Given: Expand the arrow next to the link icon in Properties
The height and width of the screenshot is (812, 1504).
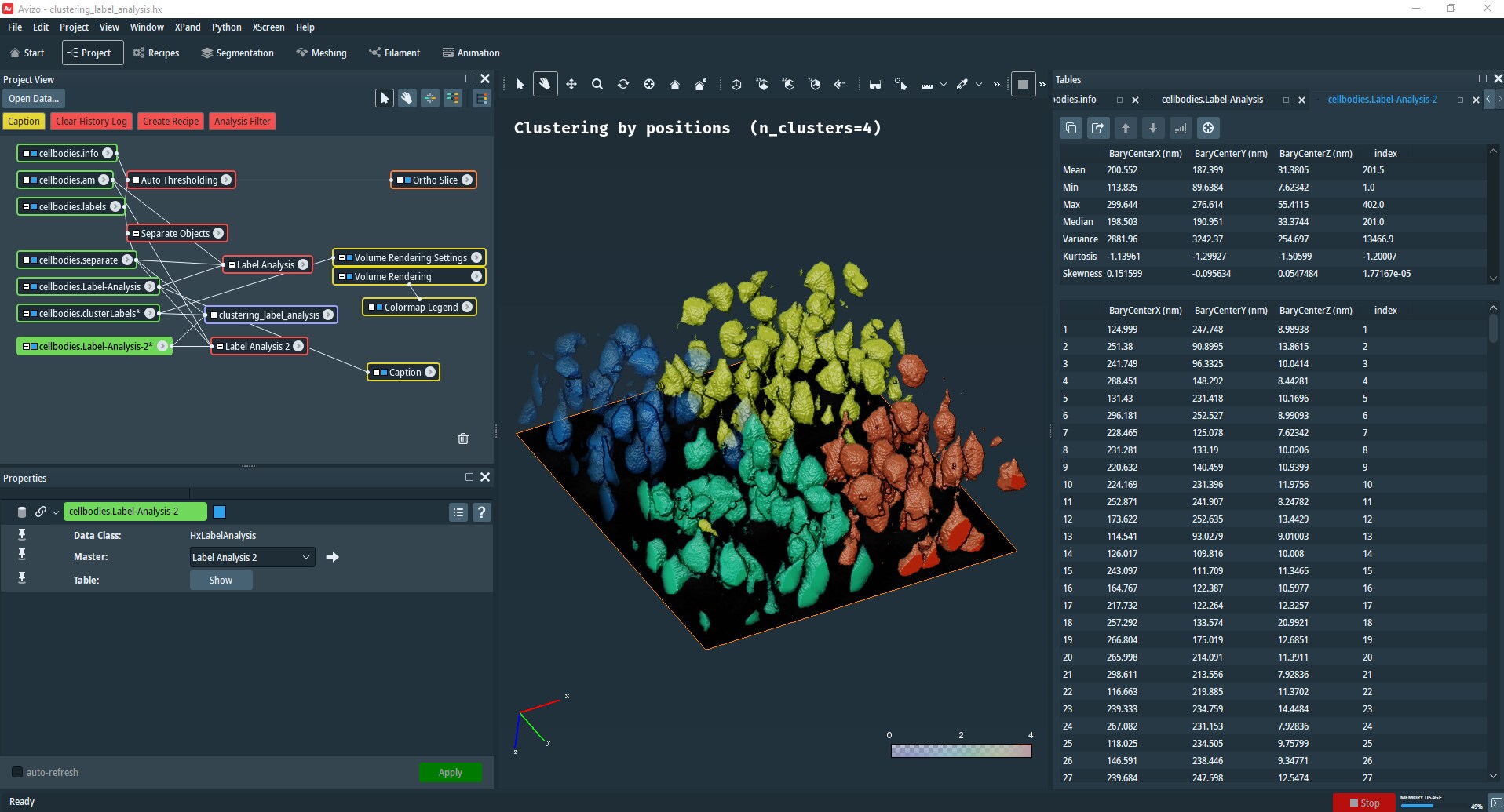Looking at the screenshot, I should click(x=56, y=512).
